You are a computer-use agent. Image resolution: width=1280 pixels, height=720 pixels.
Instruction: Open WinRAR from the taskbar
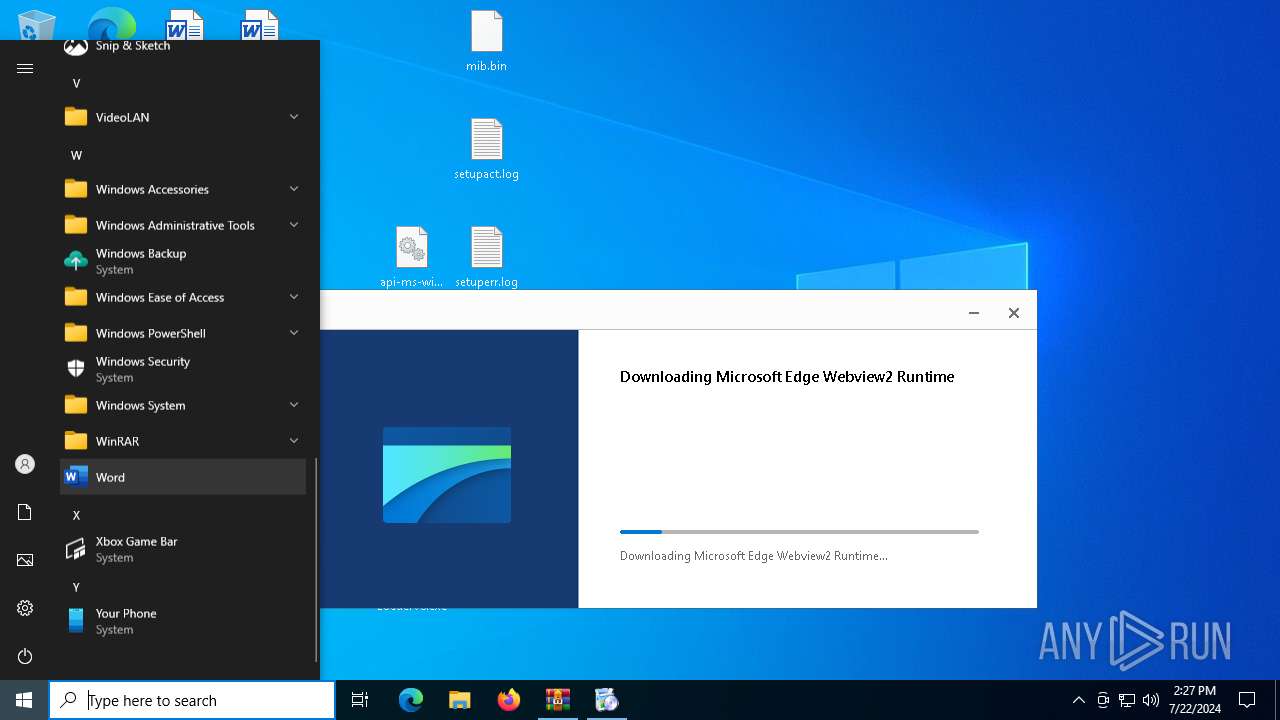click(x=557, y=700)
